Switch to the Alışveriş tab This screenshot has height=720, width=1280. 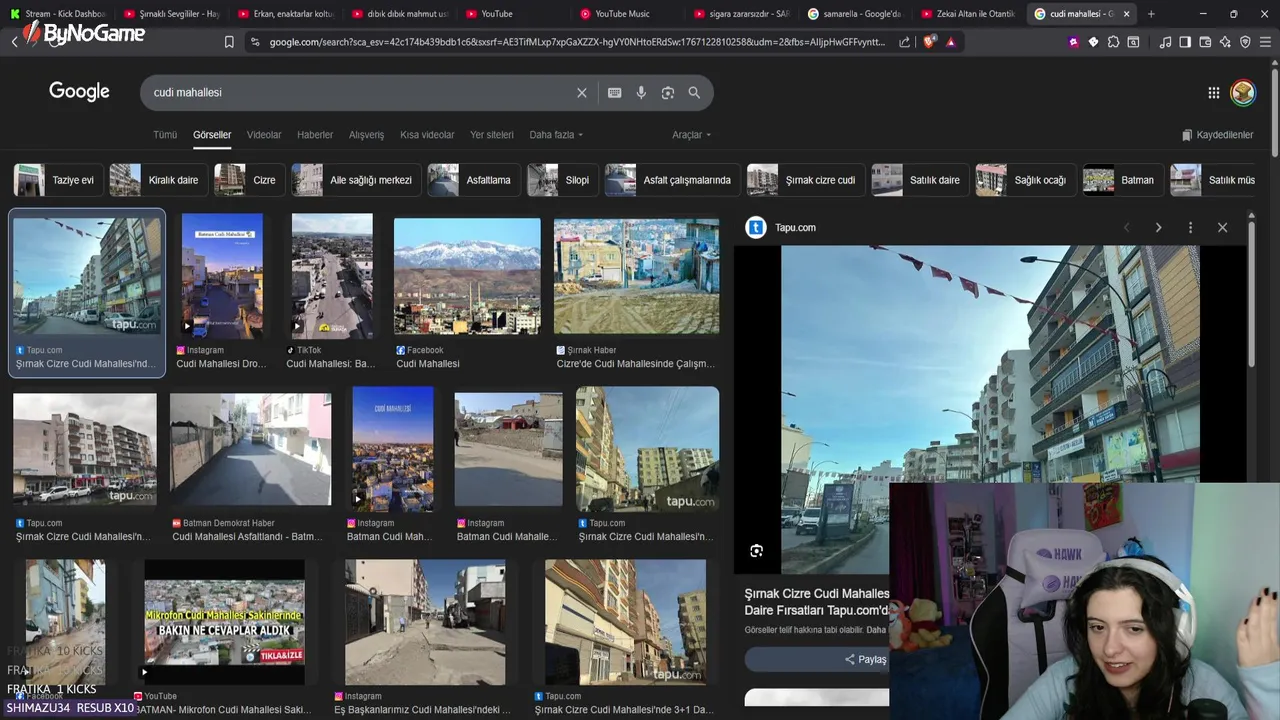point(366,135)
